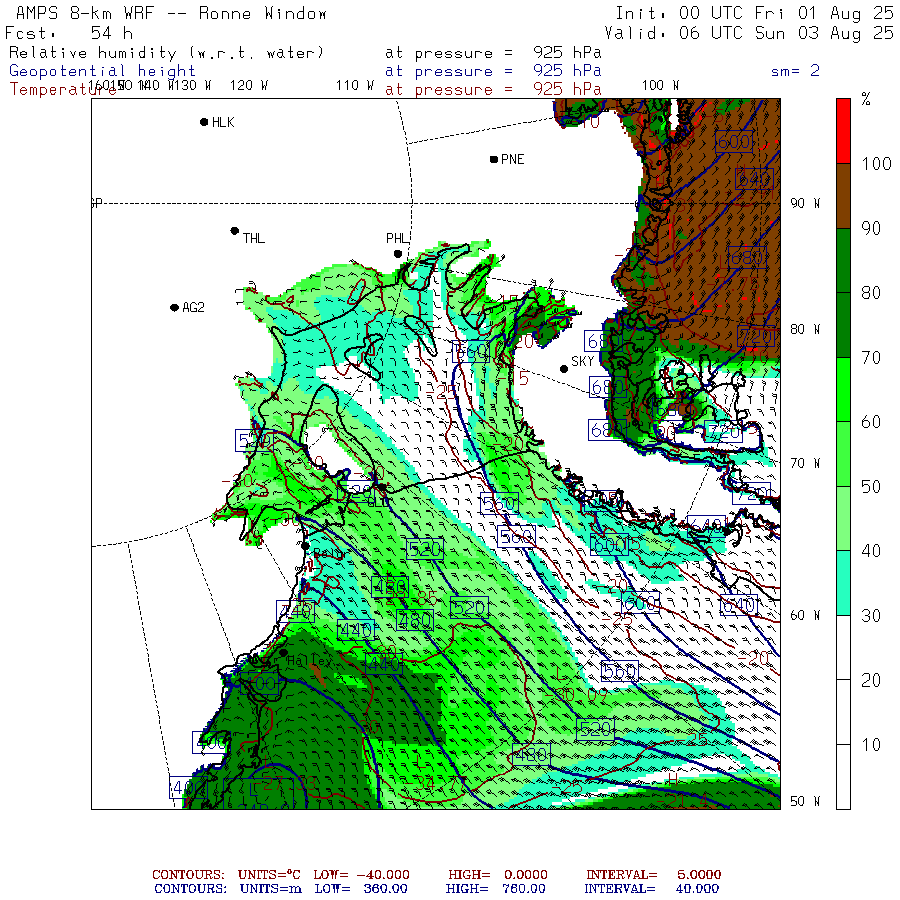Image resolution: width=900 pixels, height=900 pixels.
Task: Click the '70' color bar tick label
Action: point(871,358)
